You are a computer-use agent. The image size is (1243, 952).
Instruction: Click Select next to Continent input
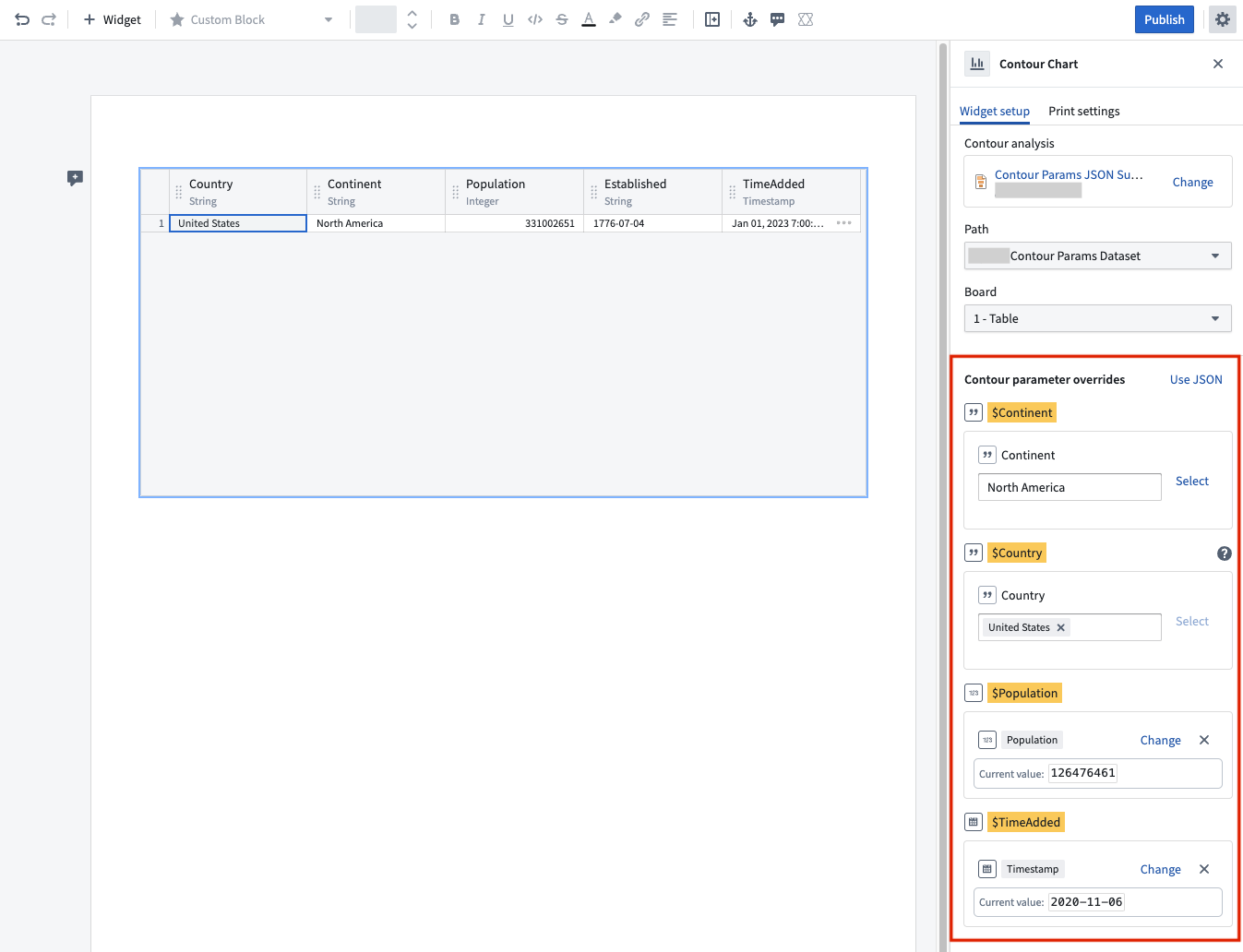coord(1192,481)
